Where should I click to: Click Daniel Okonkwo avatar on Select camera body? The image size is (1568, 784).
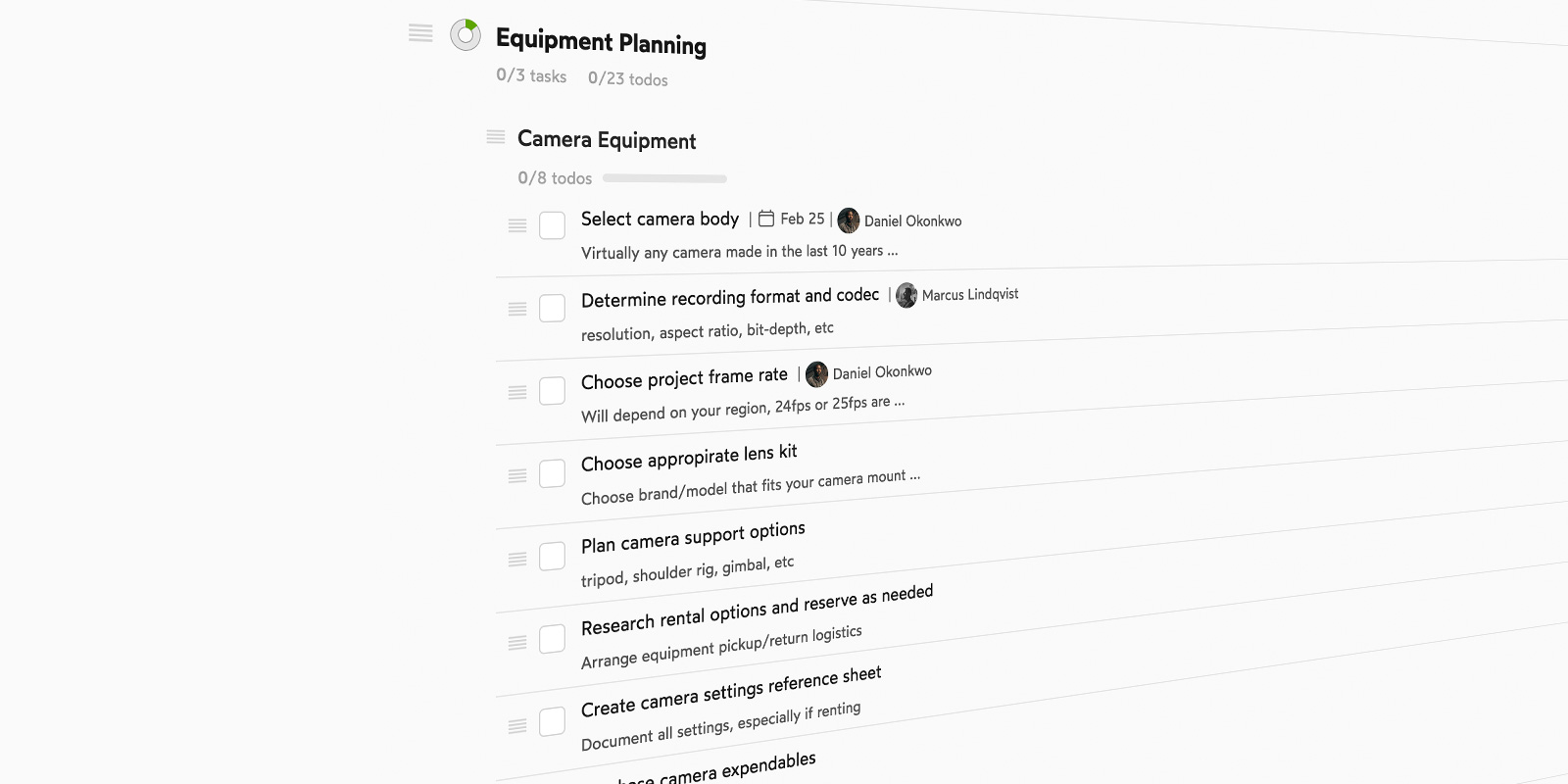point(849,220)
